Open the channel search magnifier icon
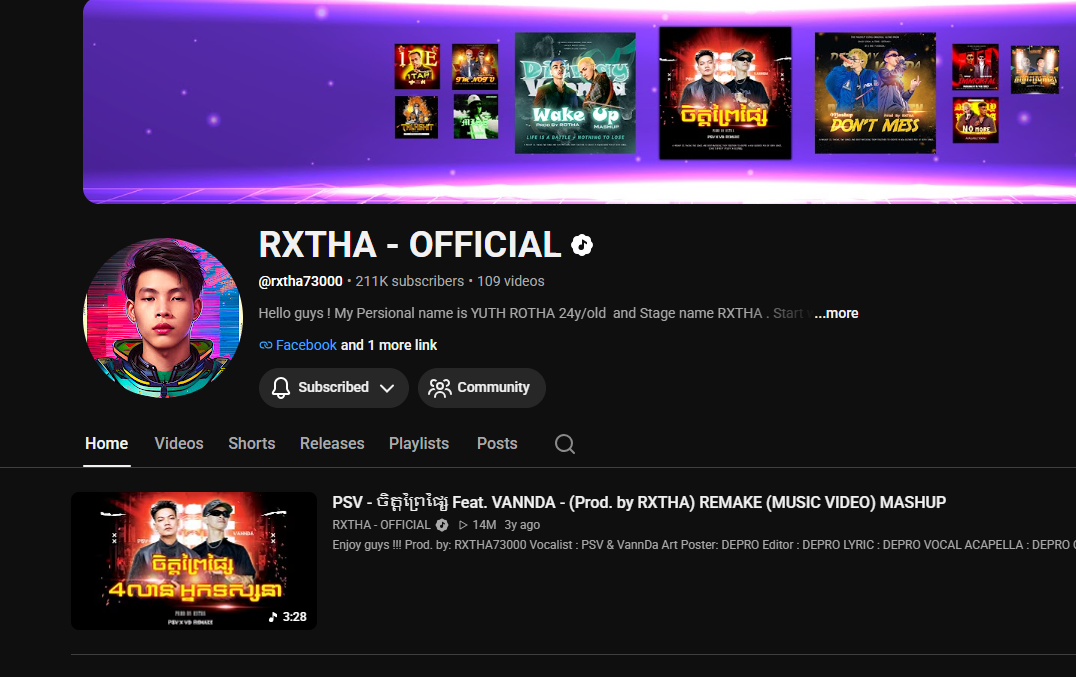 [565, 444]
